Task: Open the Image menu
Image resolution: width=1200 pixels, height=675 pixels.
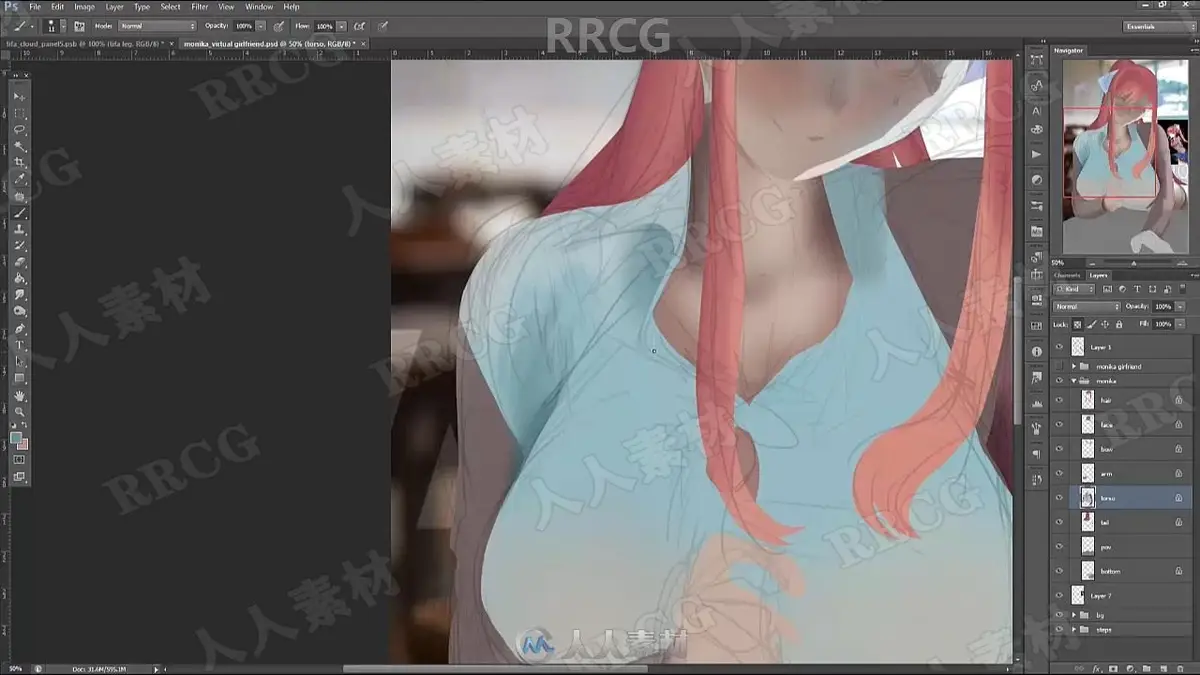Action: [x=84, y=7]
